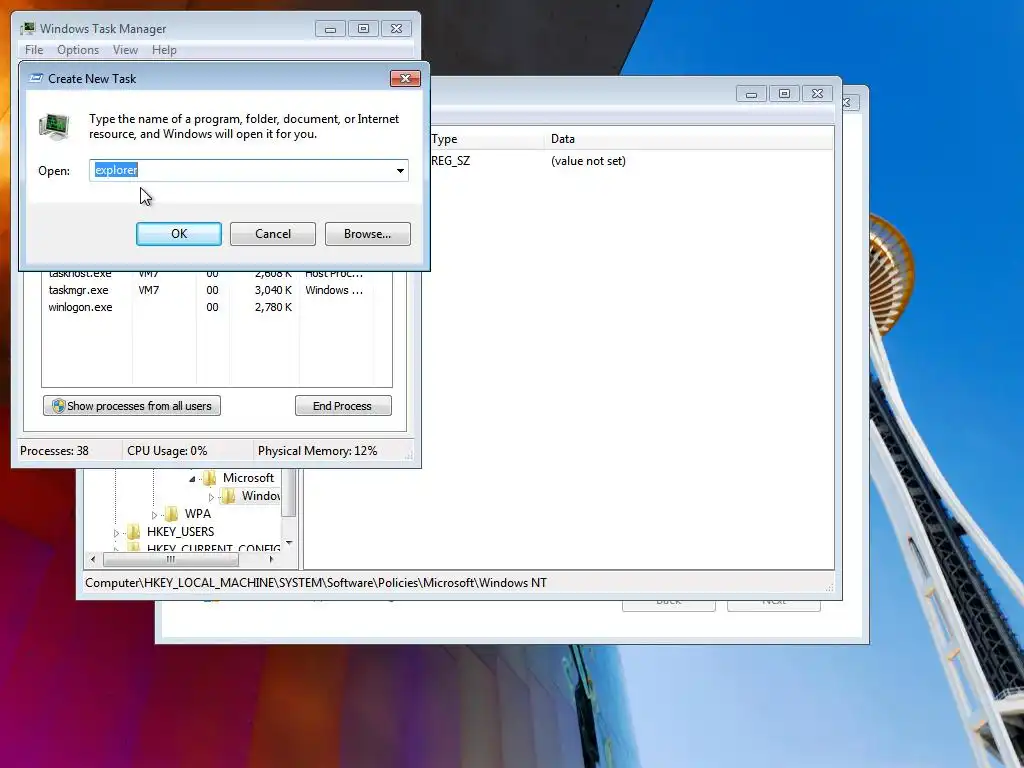Select the taskmgr.exe process row

click(217, 290)
